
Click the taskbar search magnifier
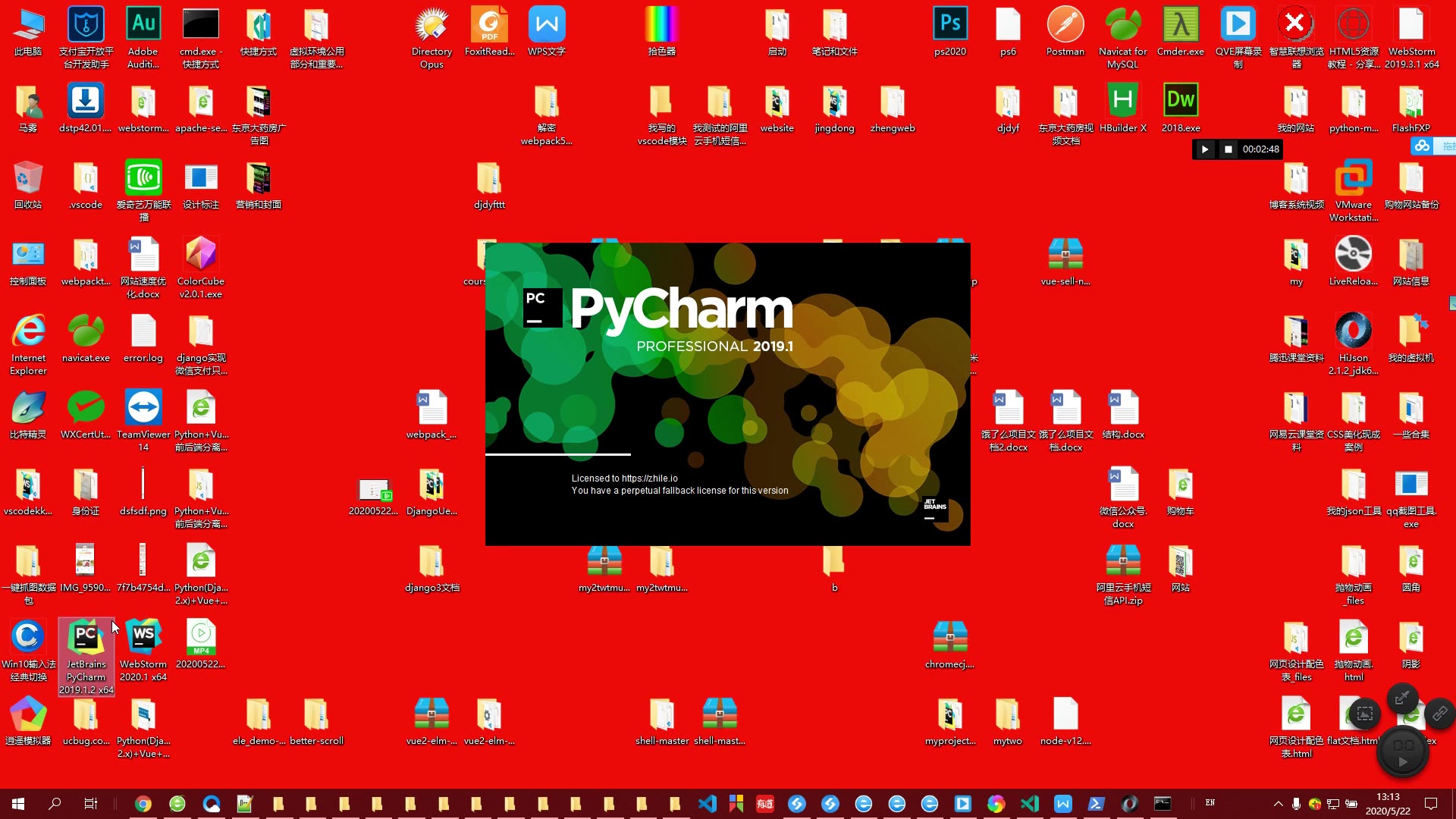[x=55, y=804]
